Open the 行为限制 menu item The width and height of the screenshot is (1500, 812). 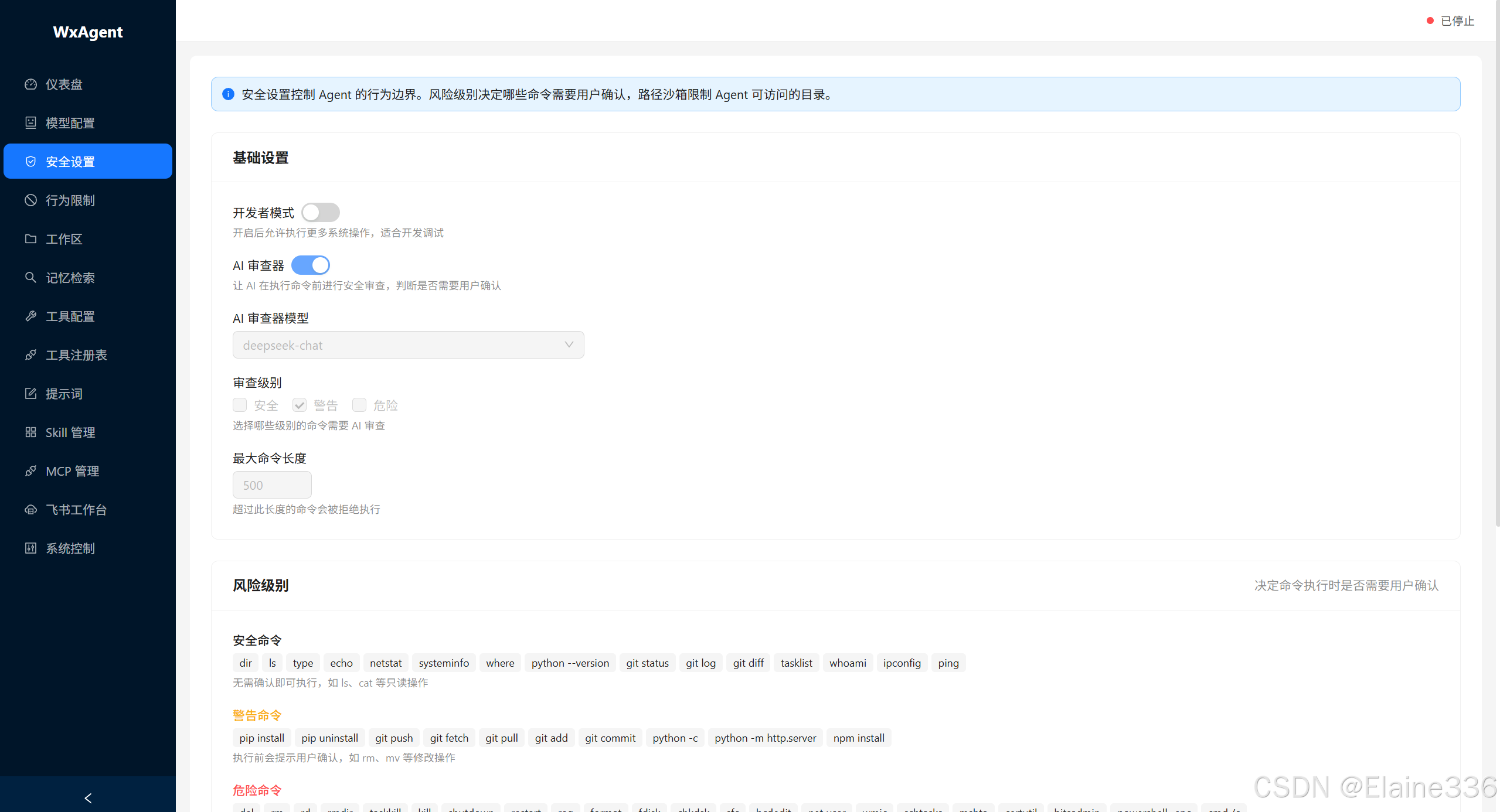(x=88, y=200)
